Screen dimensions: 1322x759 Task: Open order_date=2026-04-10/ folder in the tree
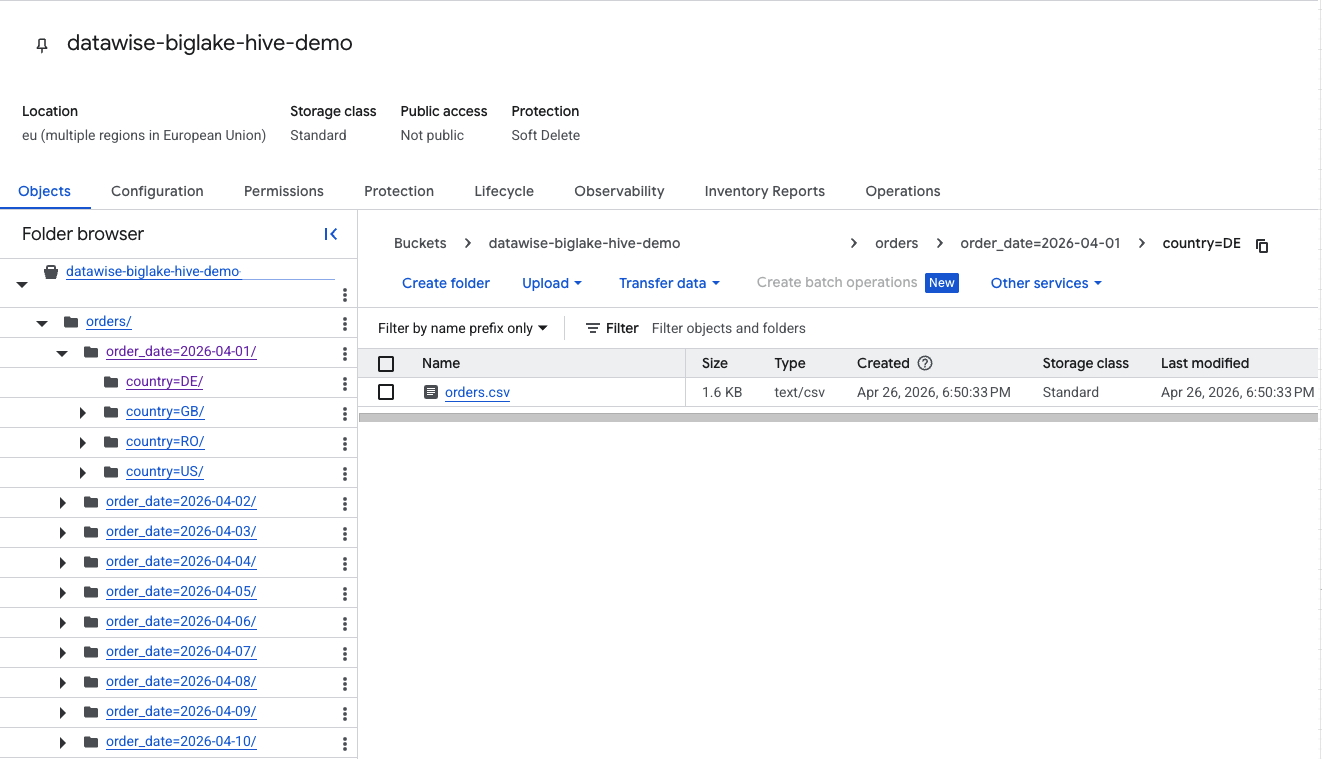click(x=181, y=742)
